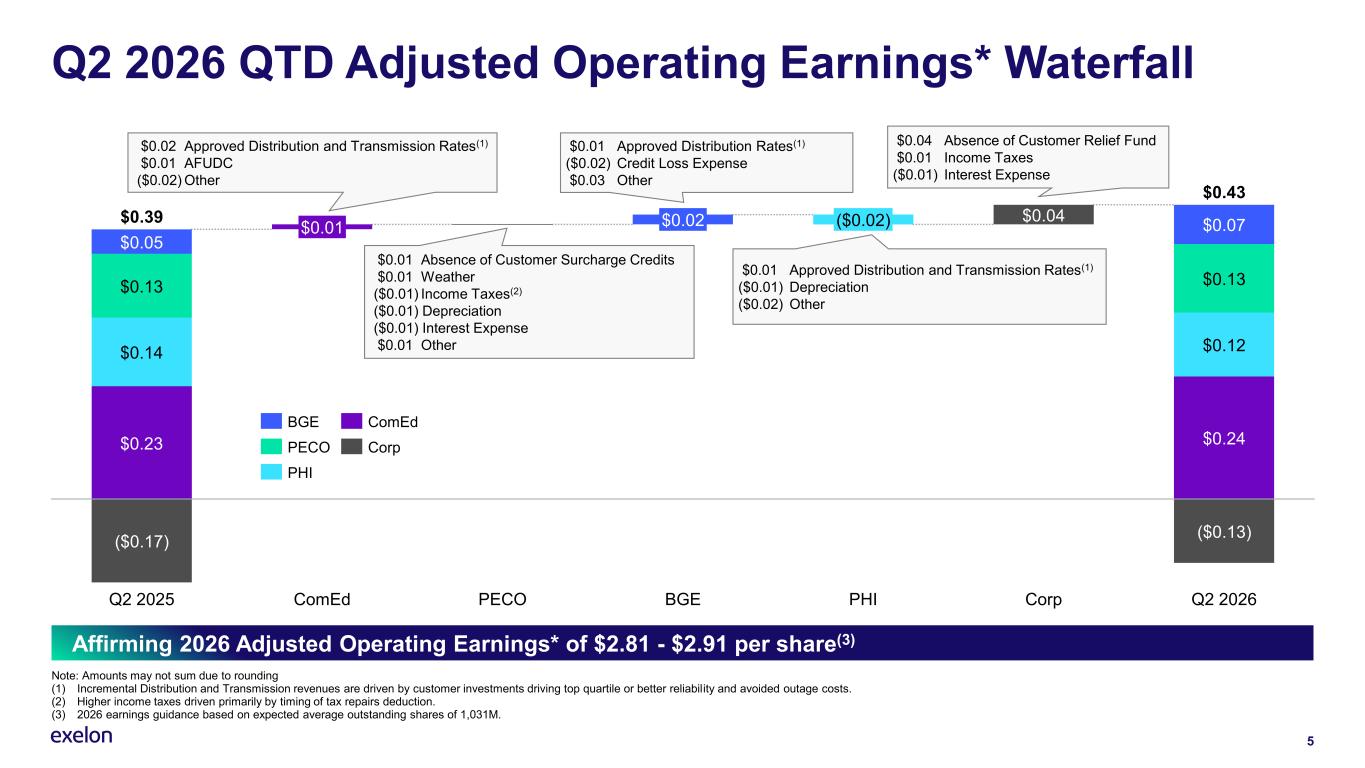The height and width of the screenshot is (768, 1365).
Task: Select the $0.23 ComEd segment of the Q2 2025 bar
Action: tap(141, 442)
